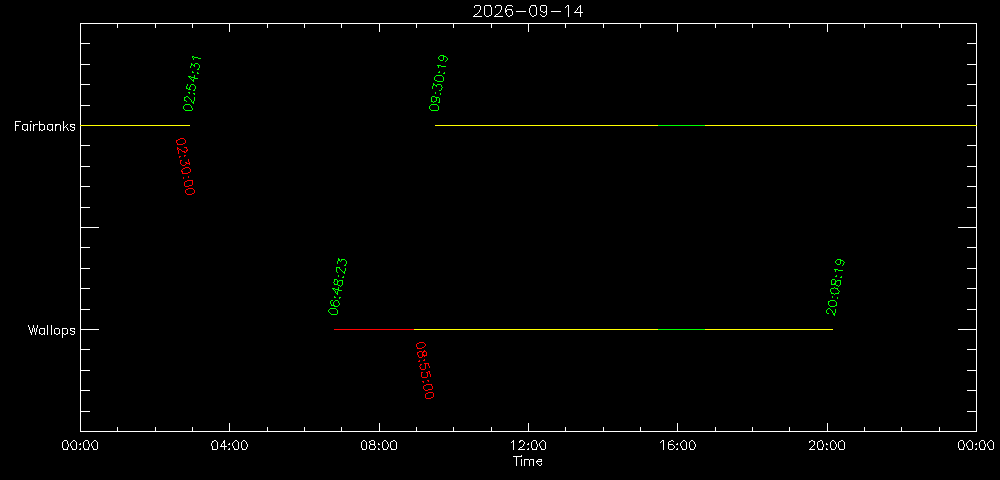Click the 04:00 tick label on time axis
This screenshot has height=480, width=1000.
click(229, 446)
